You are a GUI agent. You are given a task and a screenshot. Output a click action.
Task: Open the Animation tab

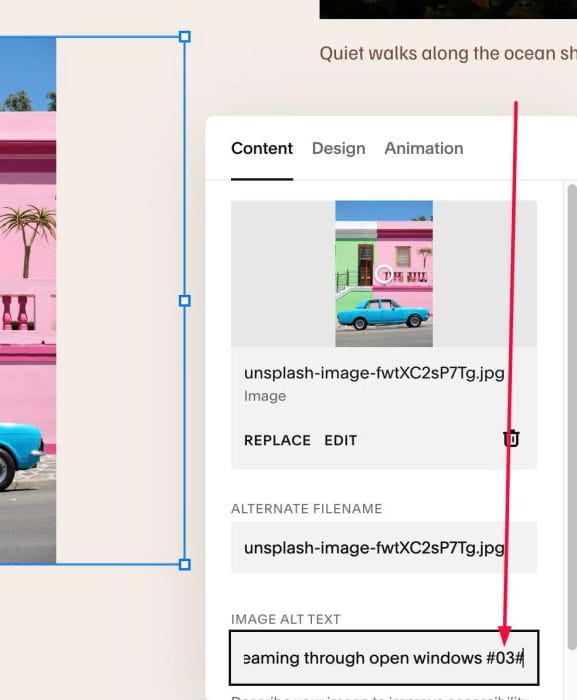[x=424, y=149]
